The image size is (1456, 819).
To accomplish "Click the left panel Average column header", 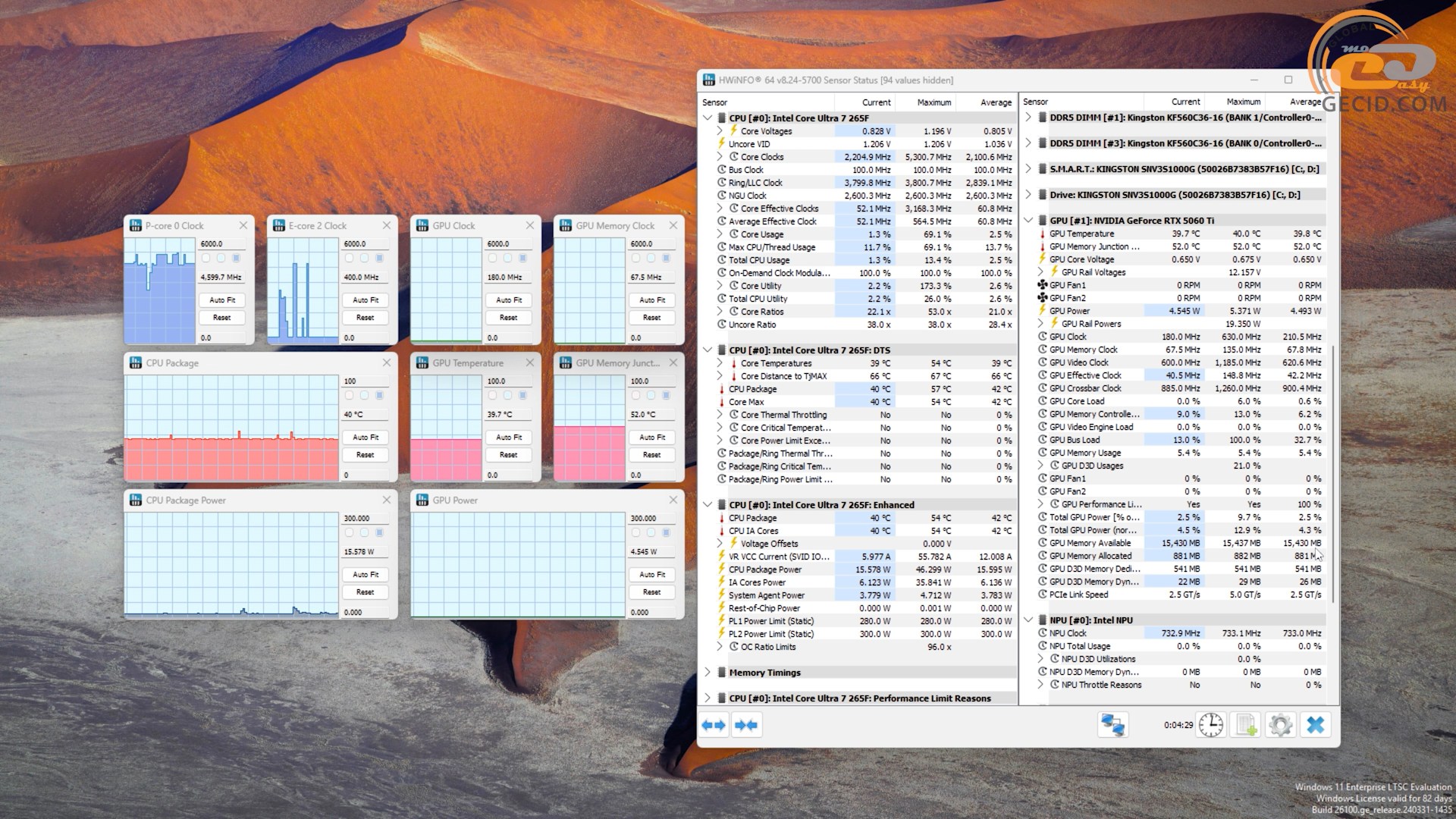I will (x=986, y=102).
